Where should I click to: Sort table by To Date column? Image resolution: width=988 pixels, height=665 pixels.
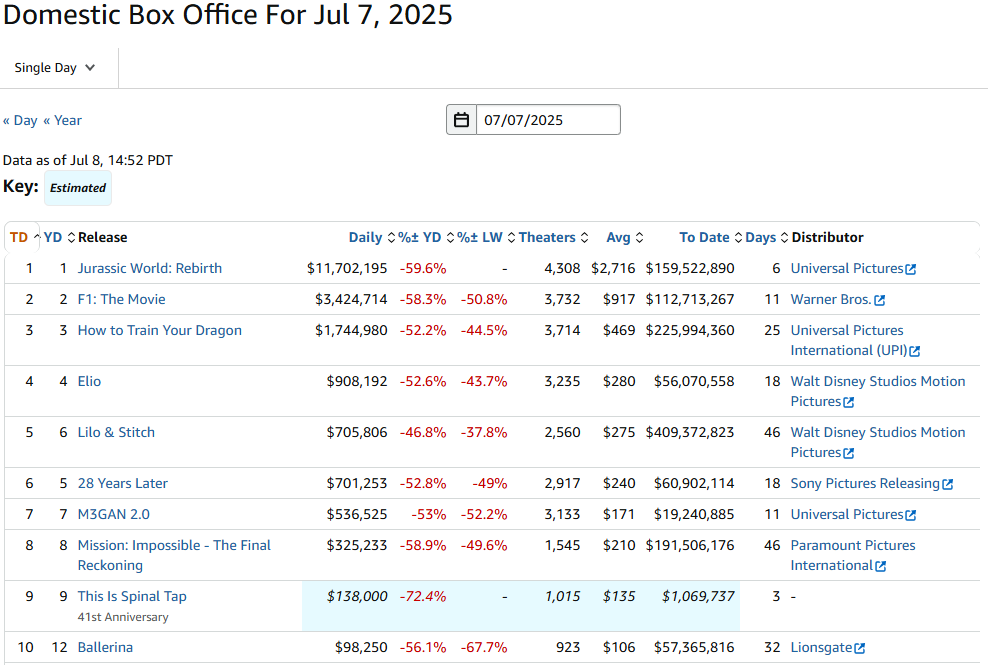[x=711, y=237]
